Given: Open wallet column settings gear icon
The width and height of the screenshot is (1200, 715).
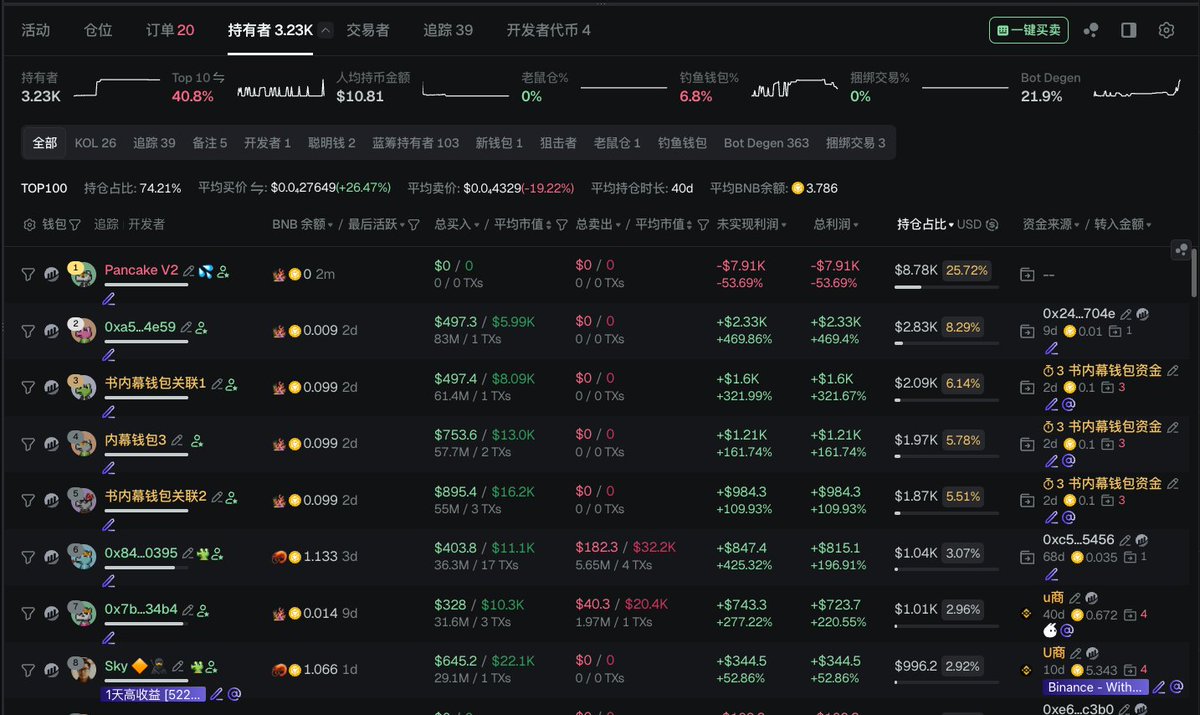Looking at the screenshot, I should (x=29, y=225).
